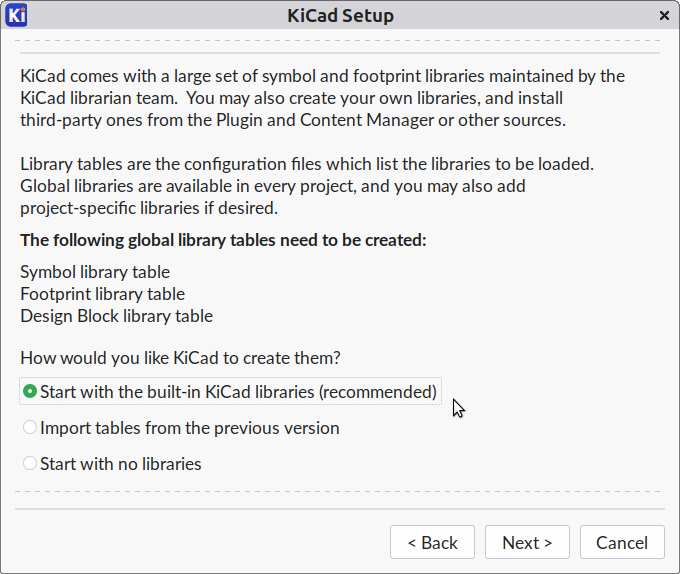This screenshot has width=680, height=574.
Task: Click the 'How would you like KiCad' question
Action: click(x=180, y=358)
